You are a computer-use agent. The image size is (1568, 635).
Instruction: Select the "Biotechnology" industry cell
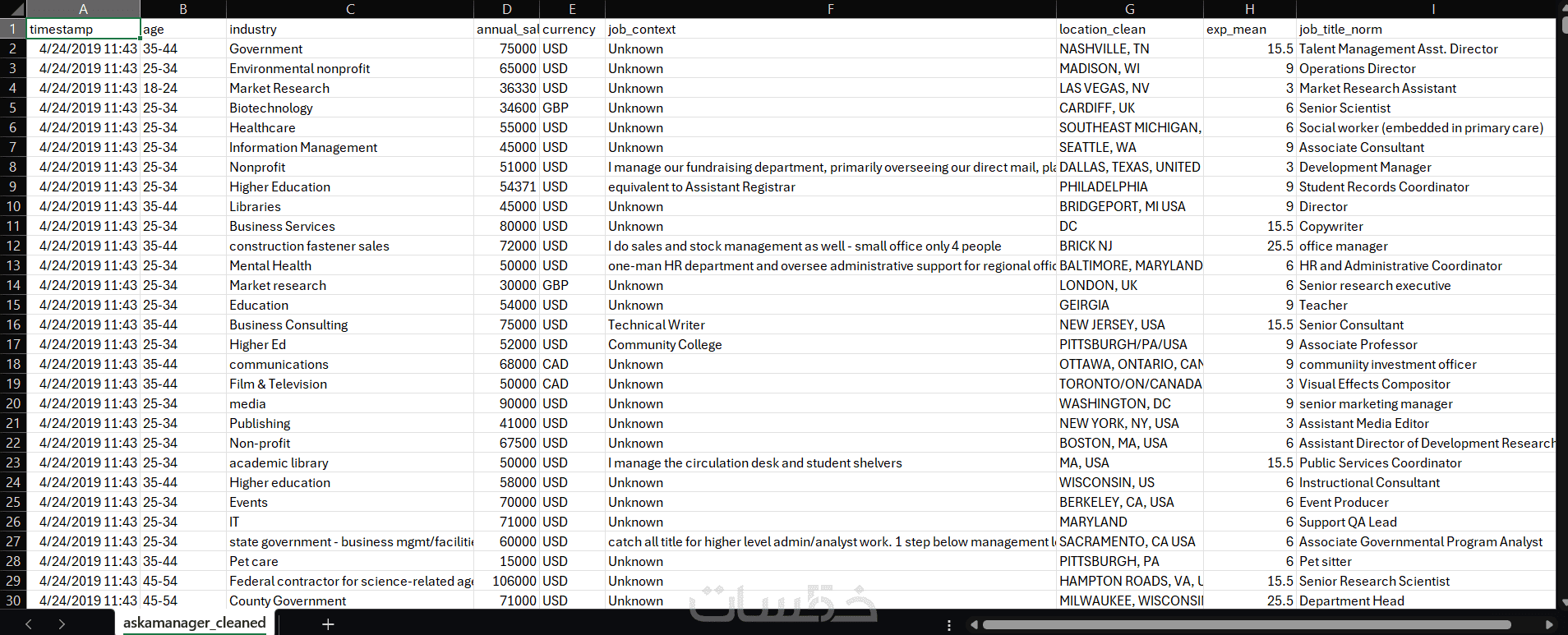coord(350,108)
